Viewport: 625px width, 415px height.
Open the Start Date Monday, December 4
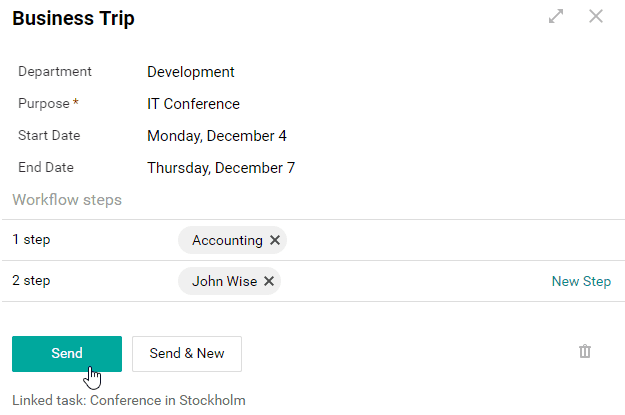coord(217,136)
